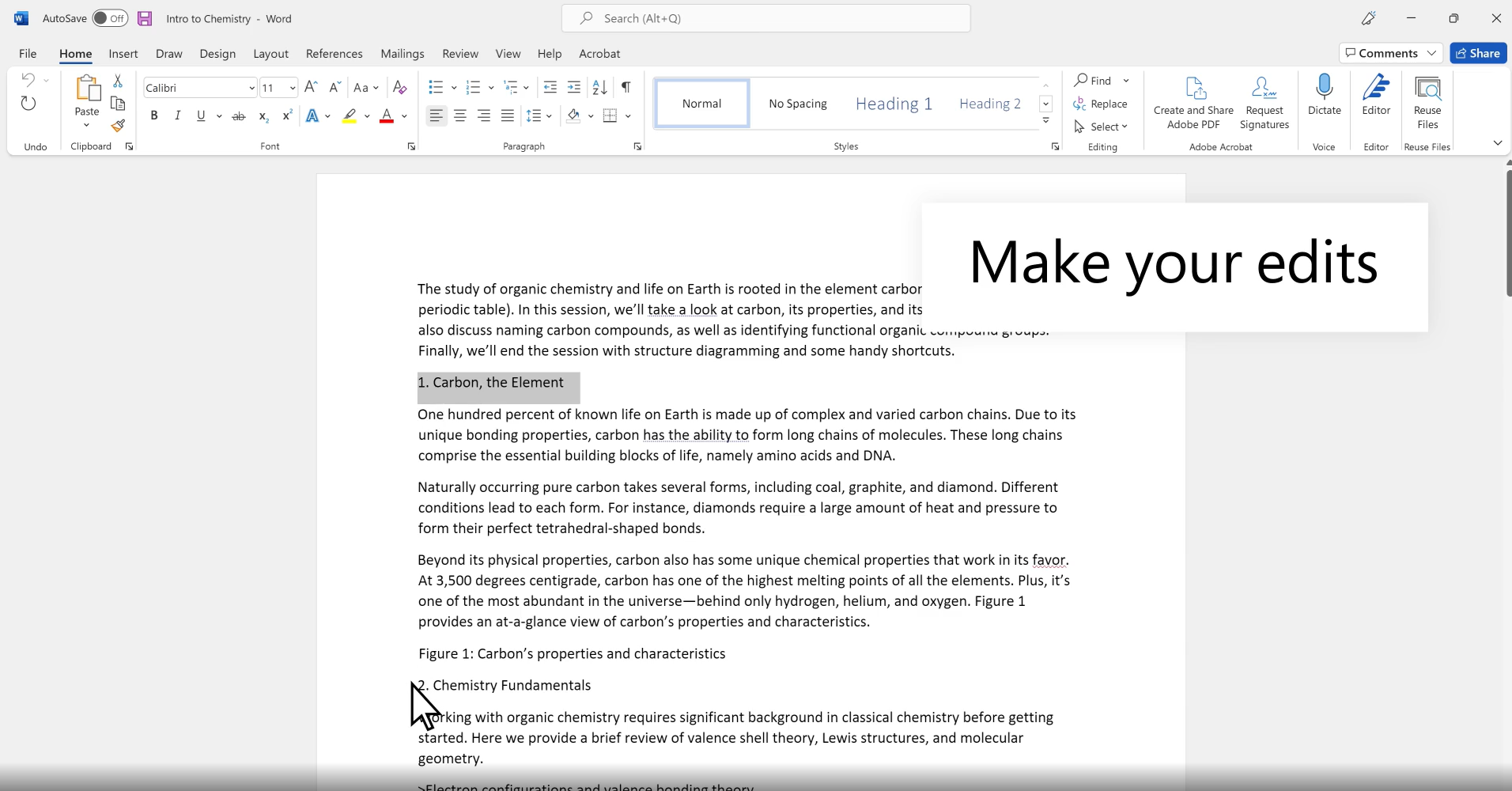Apply yellow text highlight color
The height and width of the screenshot is (791, 1512).
[350, 116]
